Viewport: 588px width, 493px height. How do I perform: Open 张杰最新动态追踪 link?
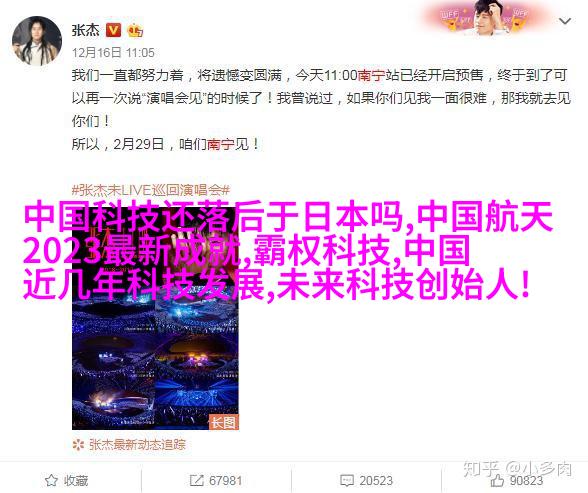[x=137, y=445]
